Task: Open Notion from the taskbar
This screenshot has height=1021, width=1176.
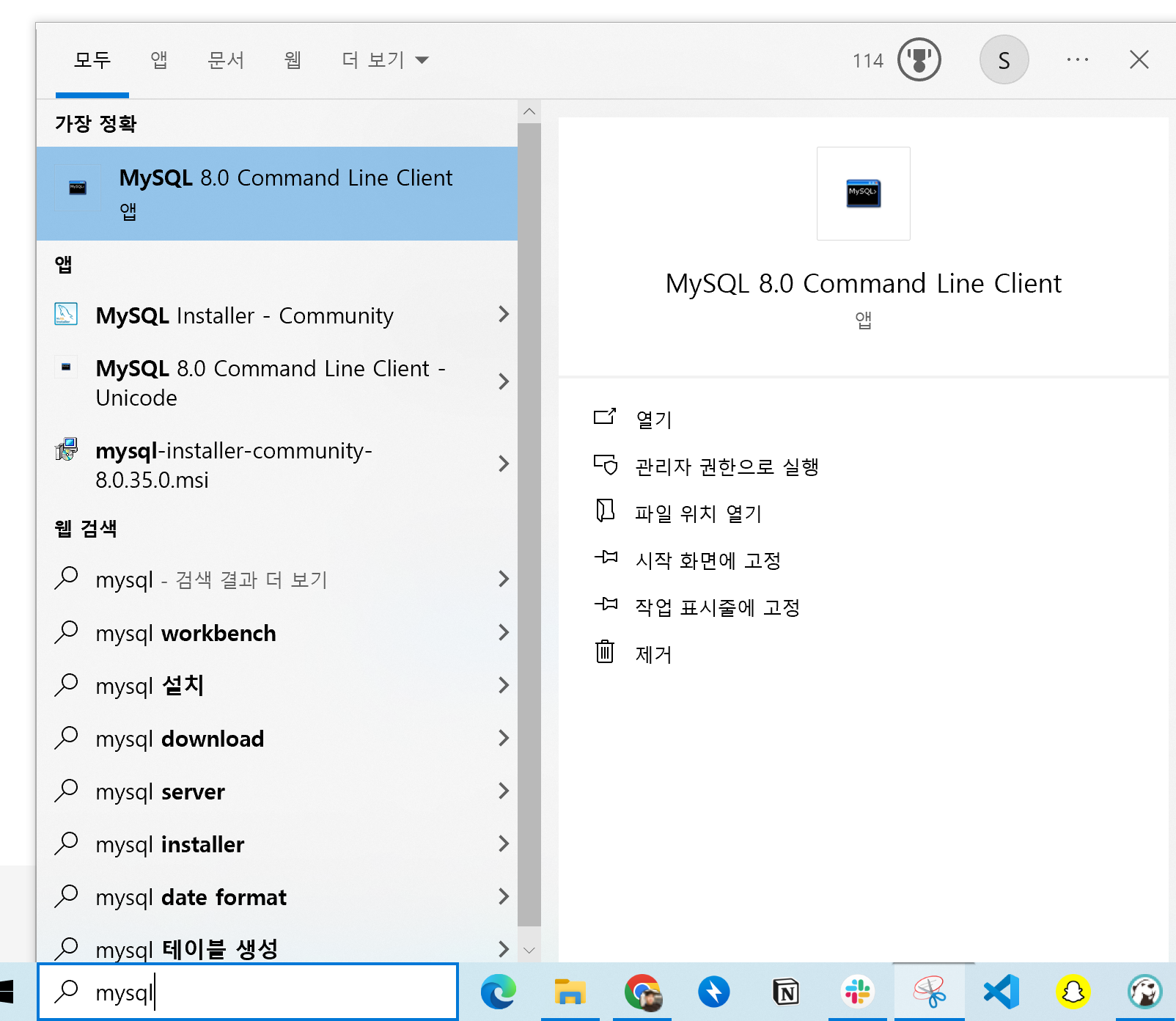Action: click(x=786, y=992)
